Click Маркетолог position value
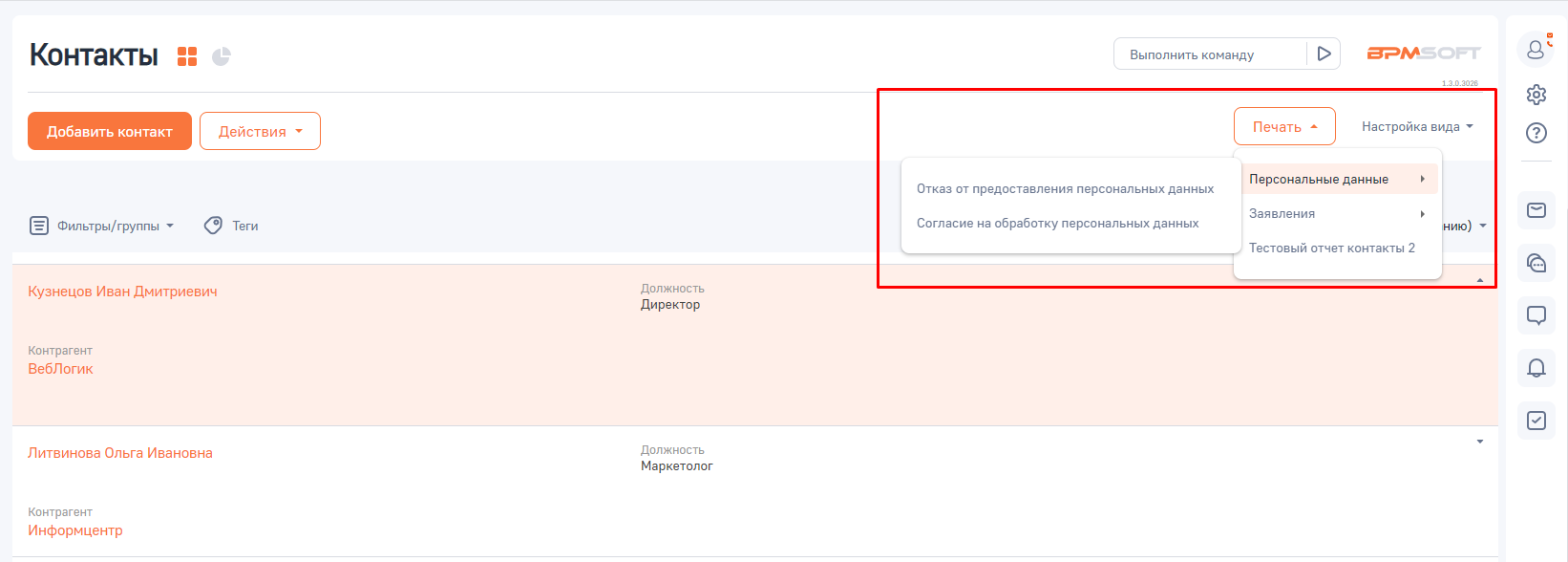 point(677,466)
